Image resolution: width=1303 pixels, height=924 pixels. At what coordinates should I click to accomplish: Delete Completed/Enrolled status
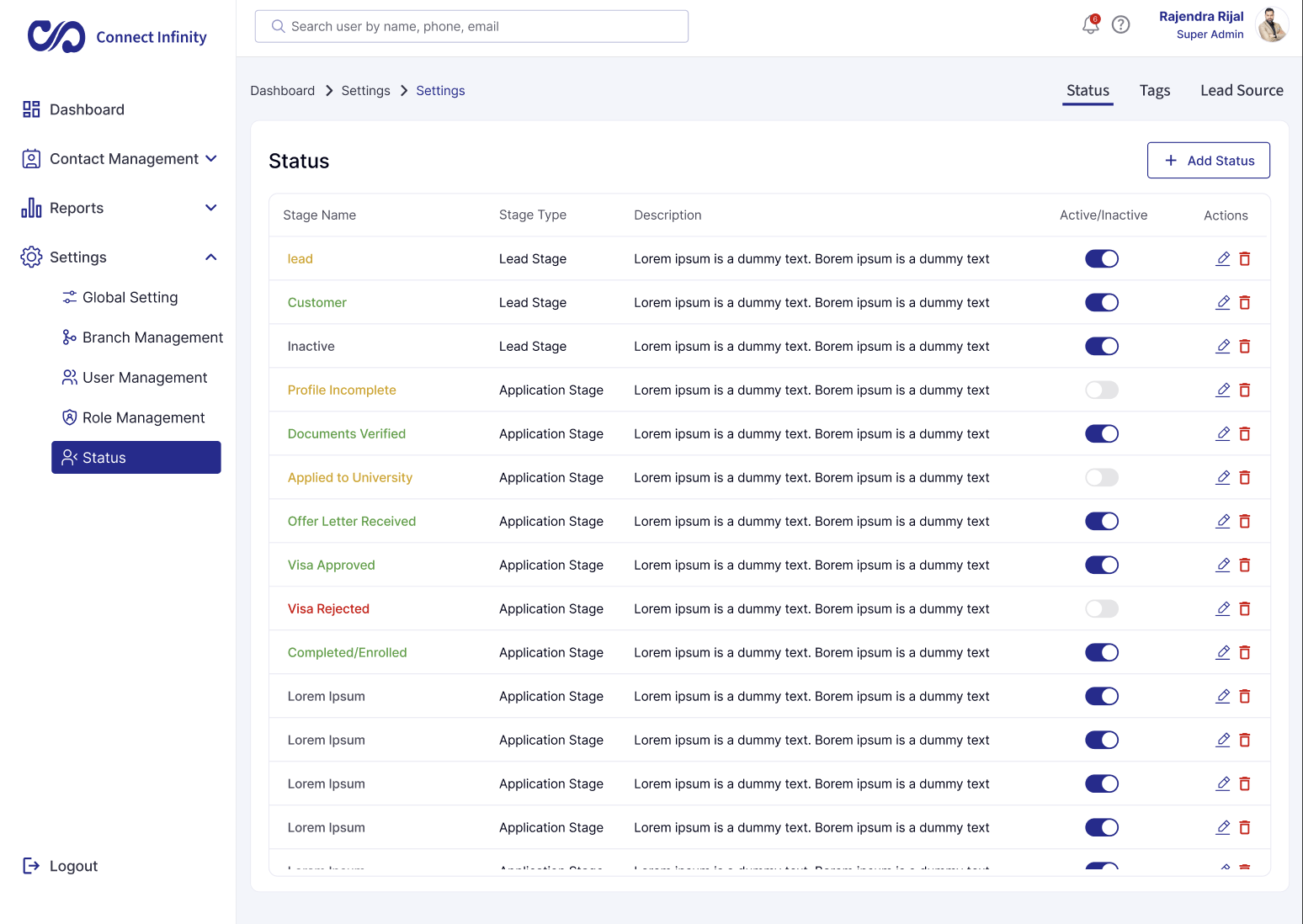tap(1245, 652)
